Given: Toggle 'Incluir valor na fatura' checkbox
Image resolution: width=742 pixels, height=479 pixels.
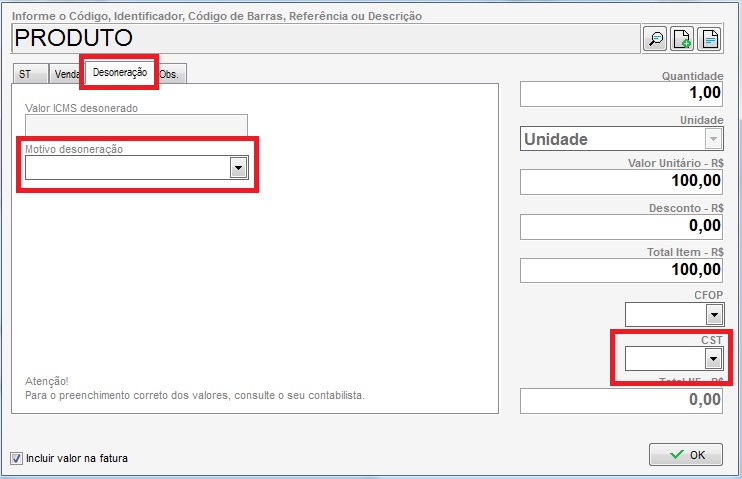Looking at the screenshot, I should click(16, 458).
